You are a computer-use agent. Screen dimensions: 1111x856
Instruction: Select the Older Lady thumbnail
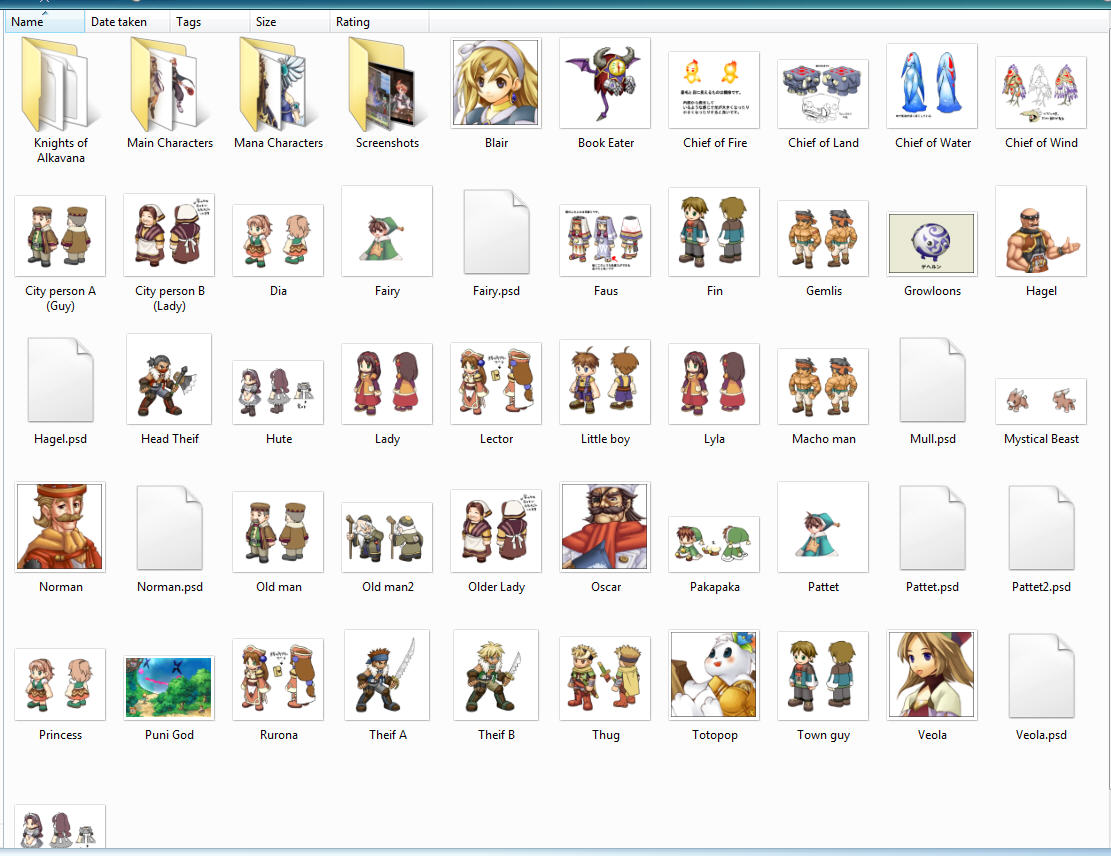coord(496,531)
